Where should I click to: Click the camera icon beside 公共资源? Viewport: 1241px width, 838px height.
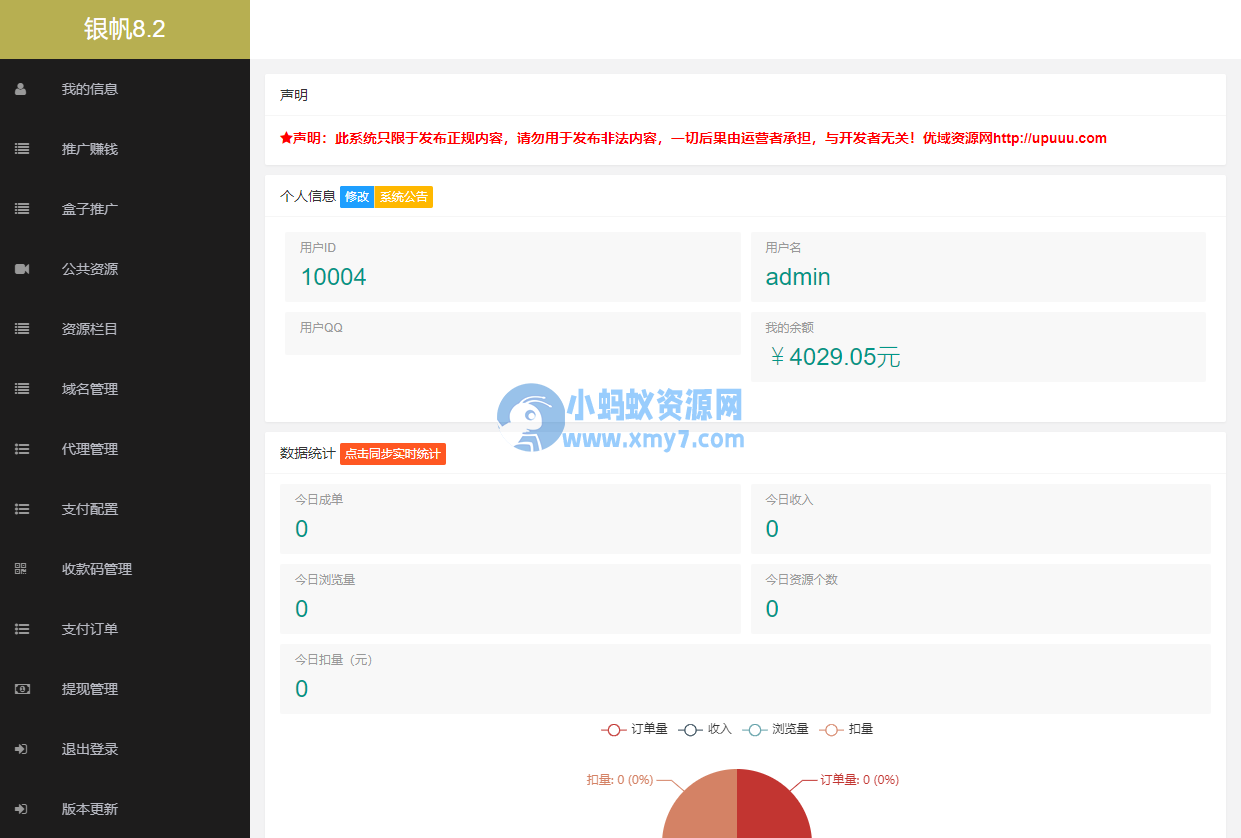pyautogui.click(x=21, y=269)
